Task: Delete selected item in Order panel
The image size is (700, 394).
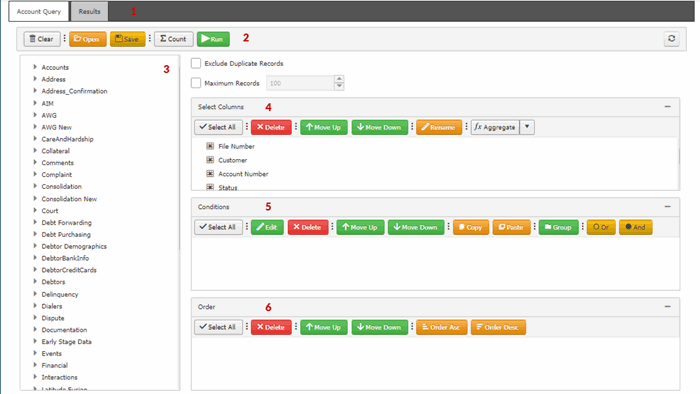Action: (271, 327)
